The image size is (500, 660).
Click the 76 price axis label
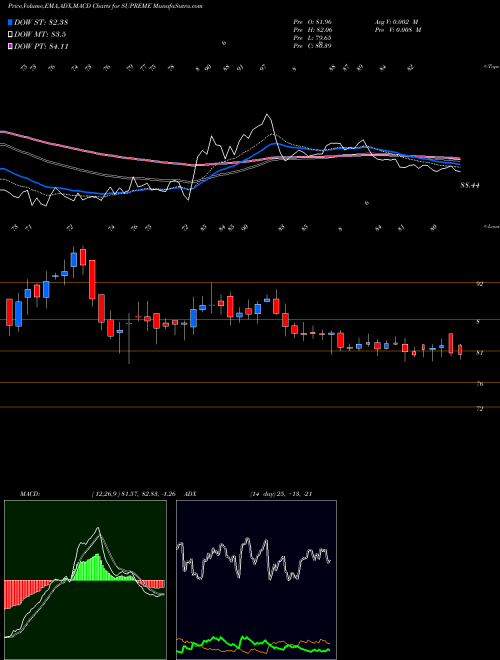click(x=479, y=384)
